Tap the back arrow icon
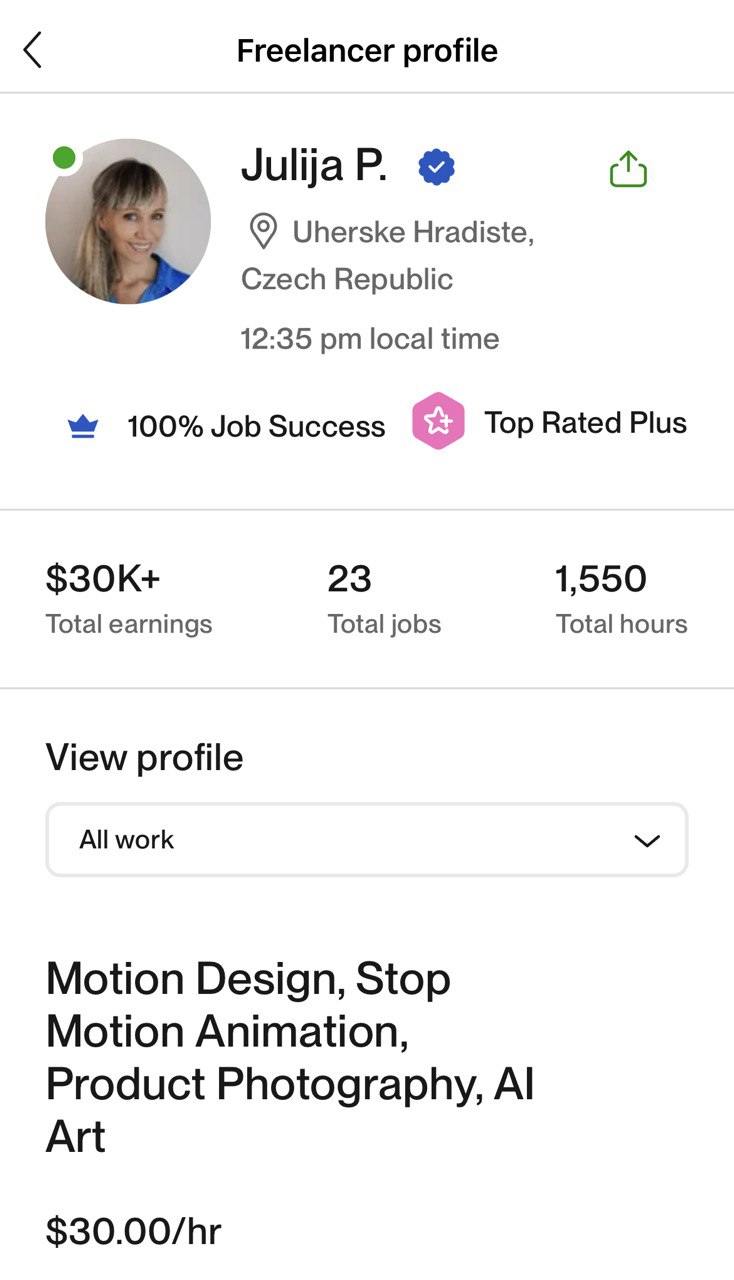The height and width of the screenshot is (1280, 734). pyautogui.click(x=33, y=49)
